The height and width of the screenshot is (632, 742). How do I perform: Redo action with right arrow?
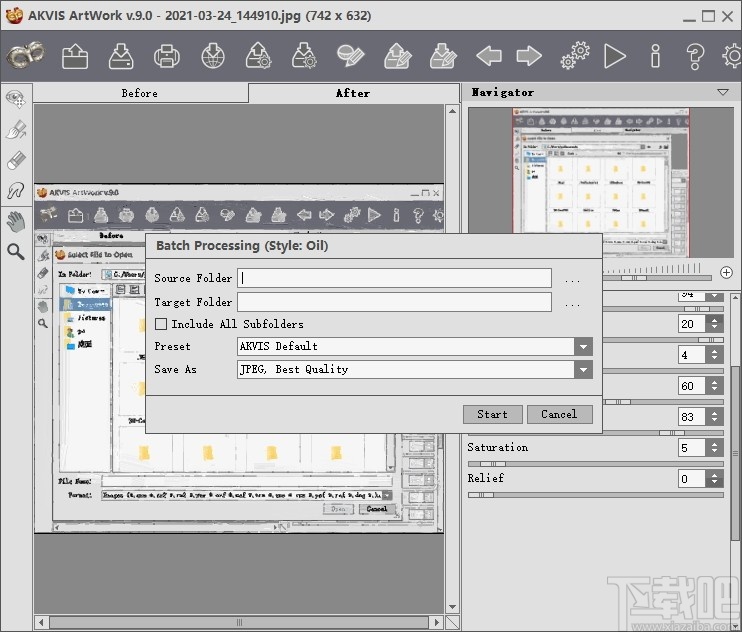pos(529,56)
